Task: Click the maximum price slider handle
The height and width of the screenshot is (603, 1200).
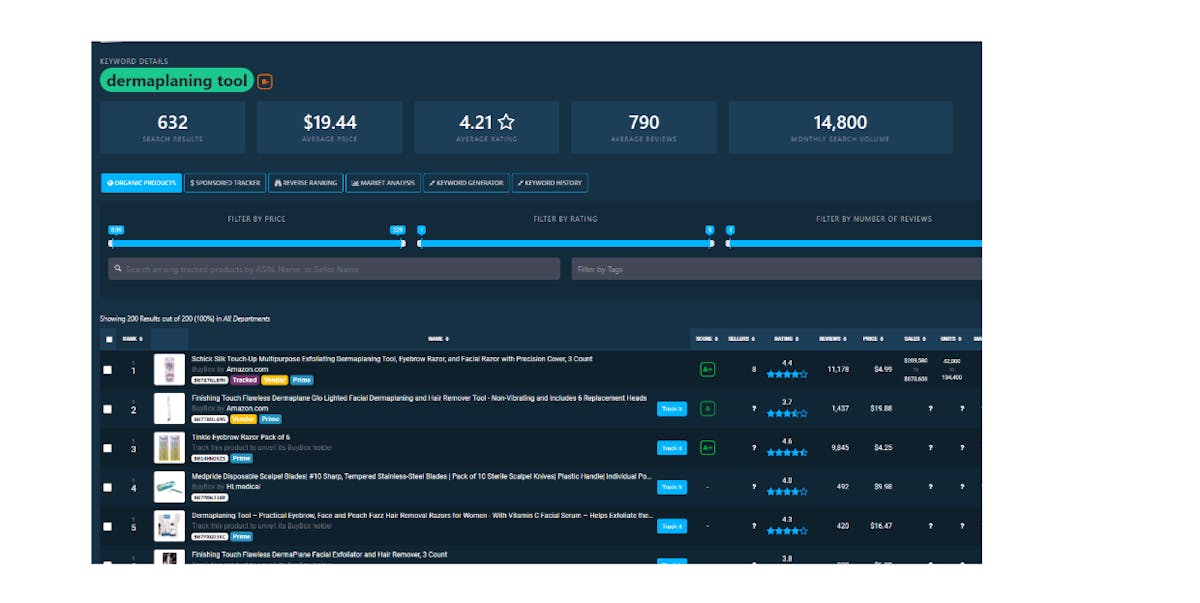Action: tap(403, 242)
